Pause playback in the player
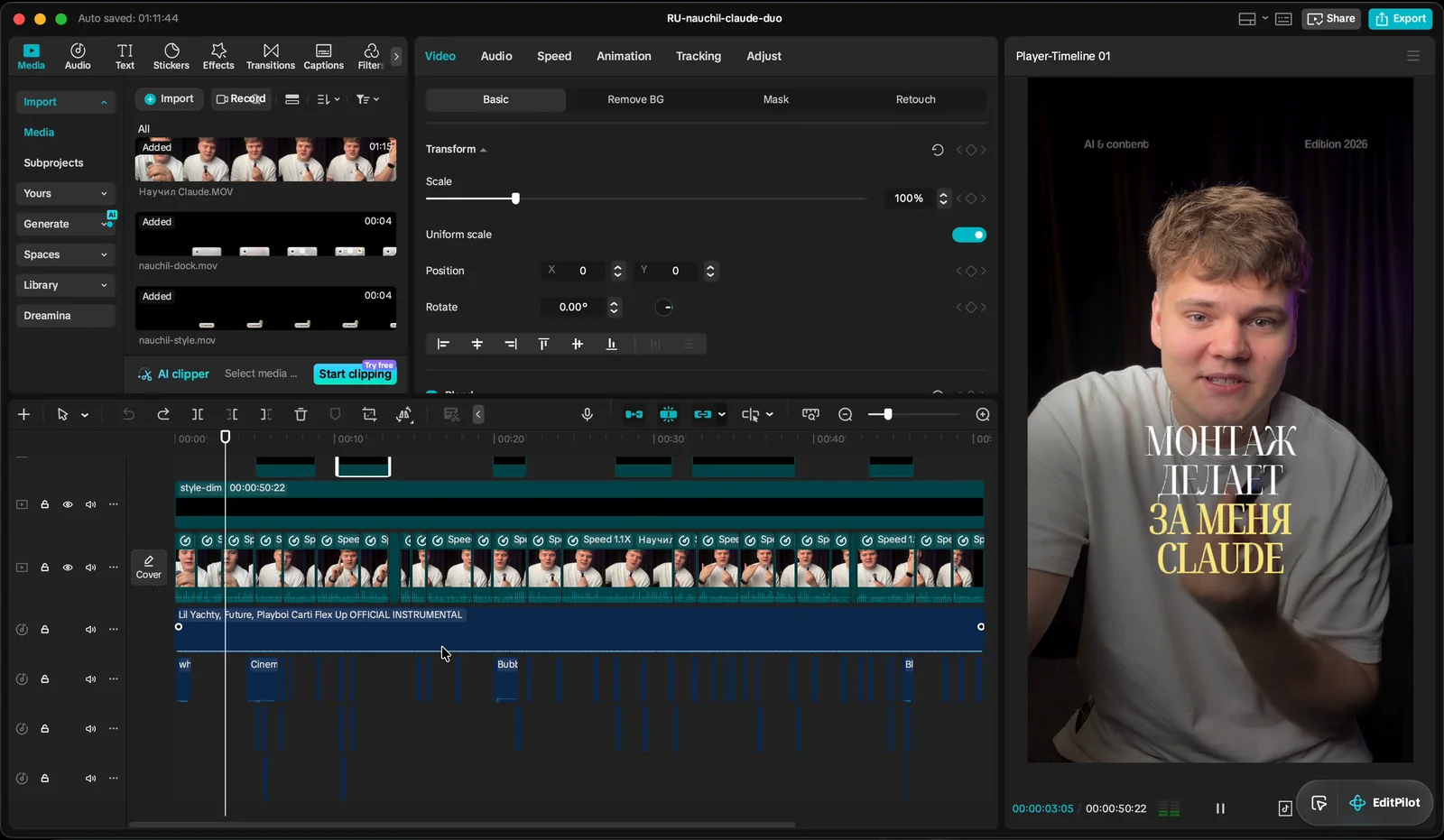This screenshot has height=840, width=1444. pyautogui.click(x=1220, y=808)
